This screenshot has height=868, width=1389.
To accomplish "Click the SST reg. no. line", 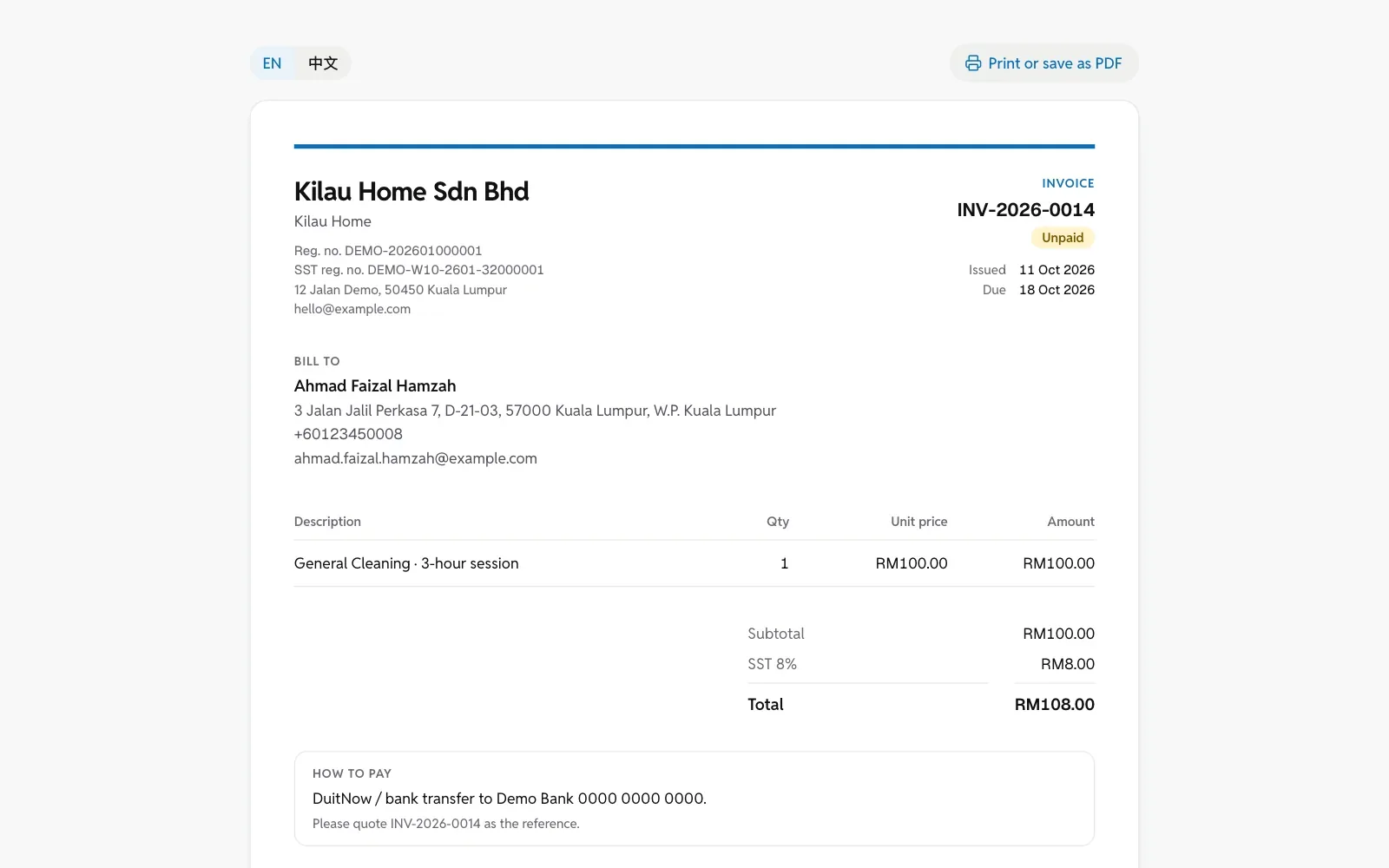I will click(x=419, y=270).
